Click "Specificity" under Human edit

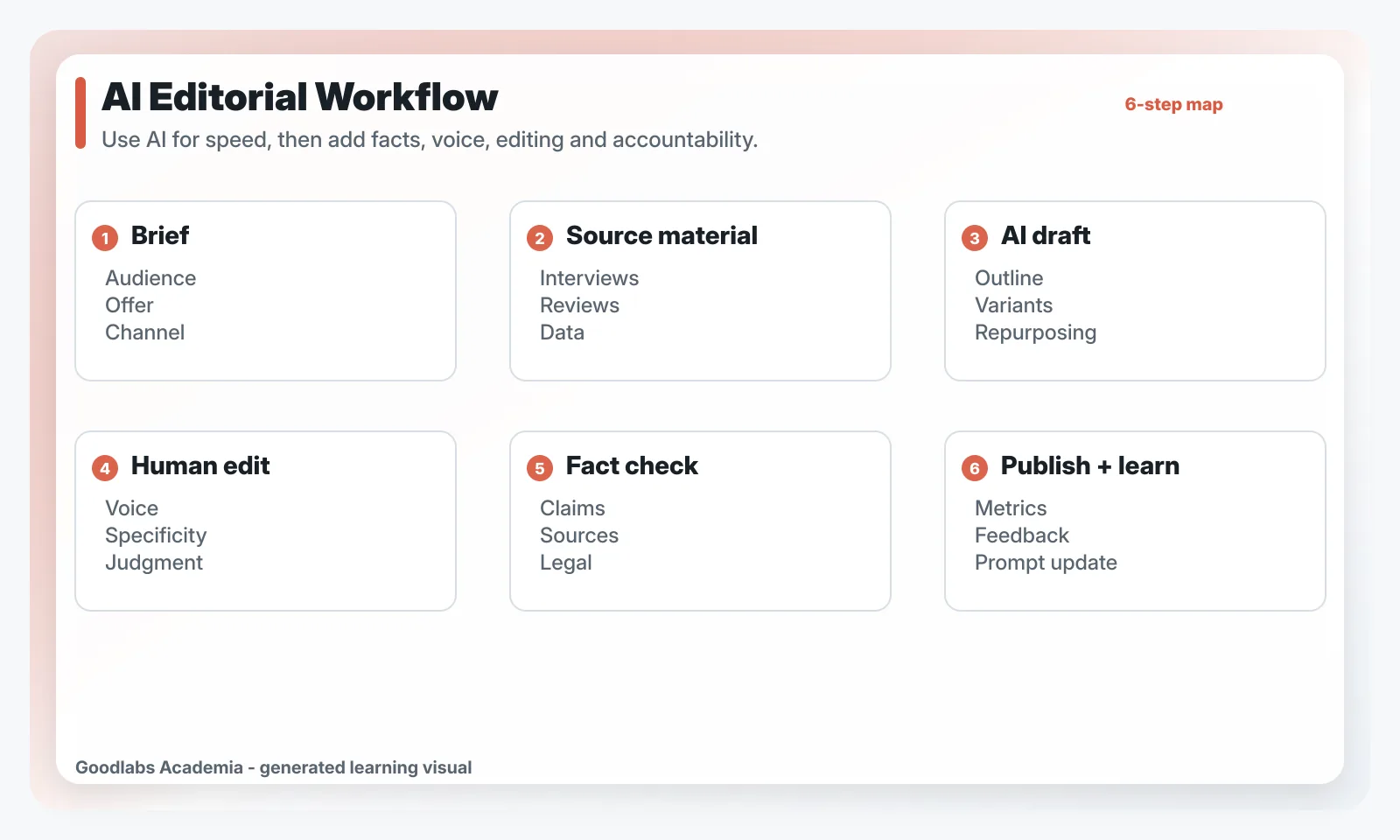point(156,536)
